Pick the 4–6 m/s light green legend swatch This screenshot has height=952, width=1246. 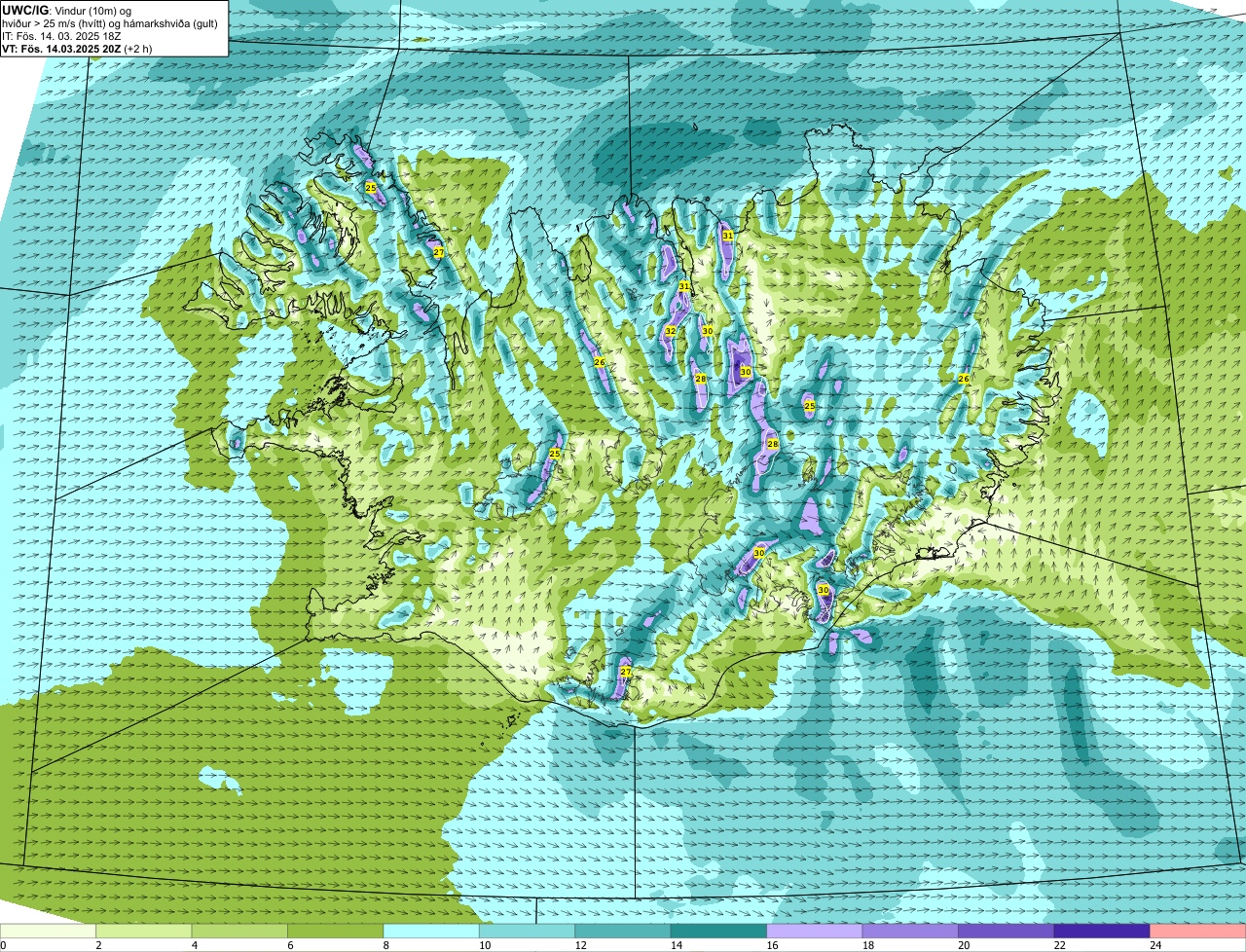click(240, 931)
